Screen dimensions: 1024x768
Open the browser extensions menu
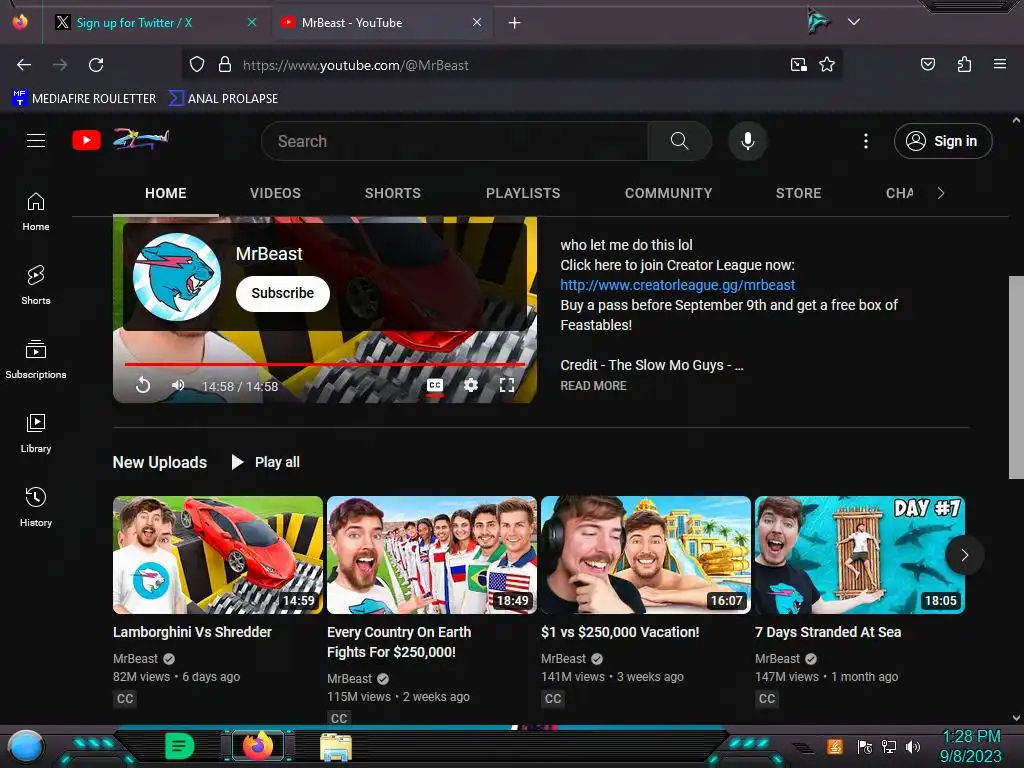pos(964,64)
